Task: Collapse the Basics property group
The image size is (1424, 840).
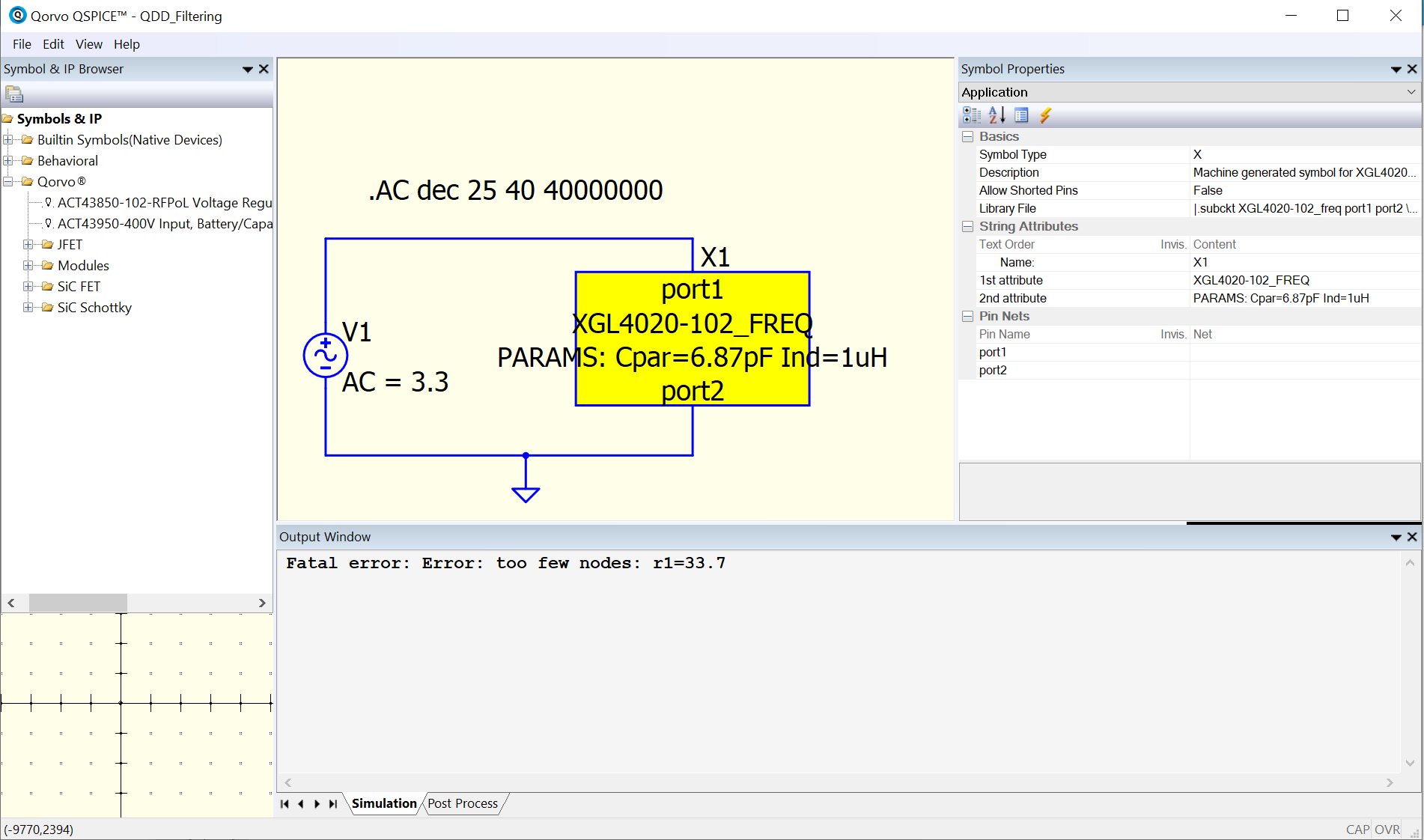Action: [x=967, y=137]
